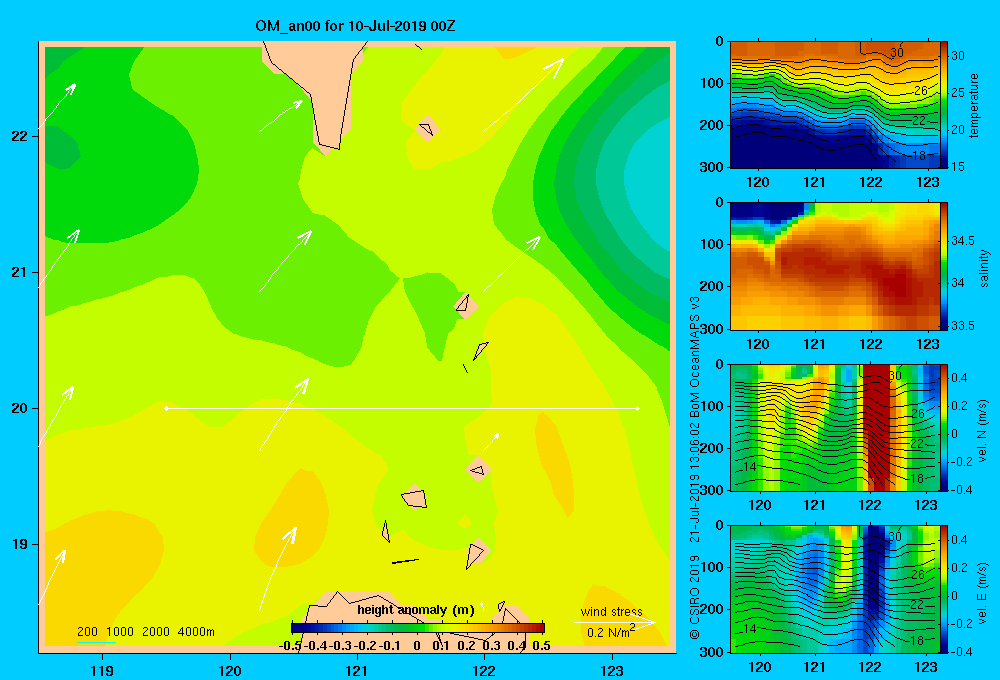Click latitude label 22 on the main map

(19, 136)
